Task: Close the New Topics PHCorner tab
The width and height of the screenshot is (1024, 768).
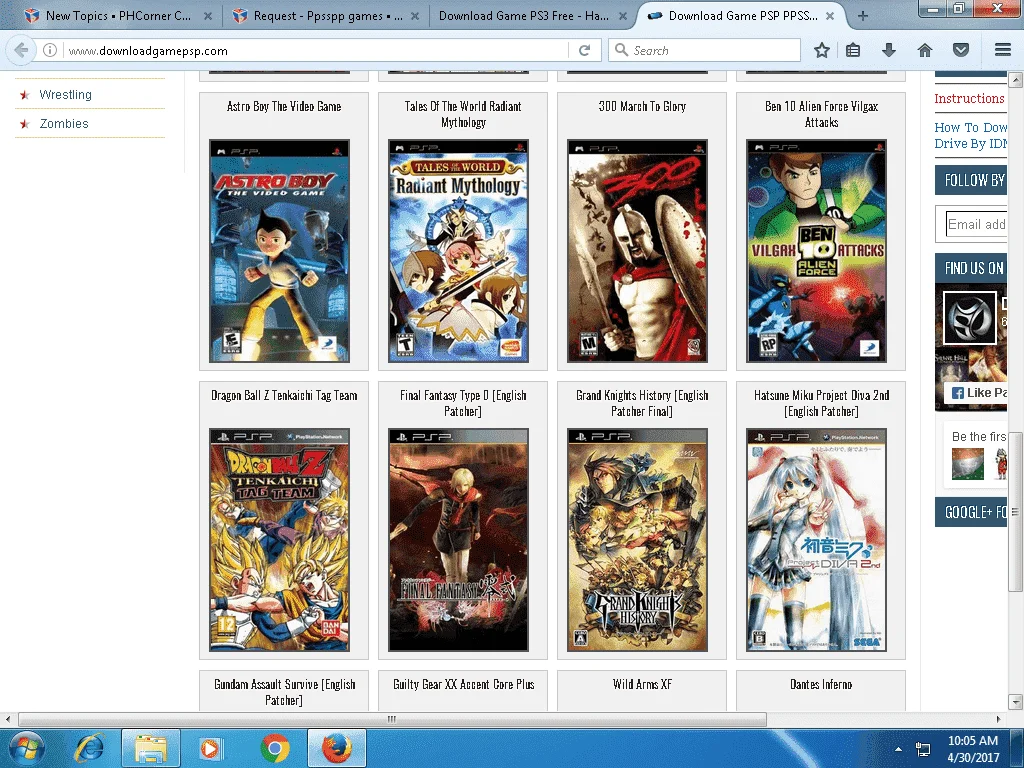Action: 208,16
